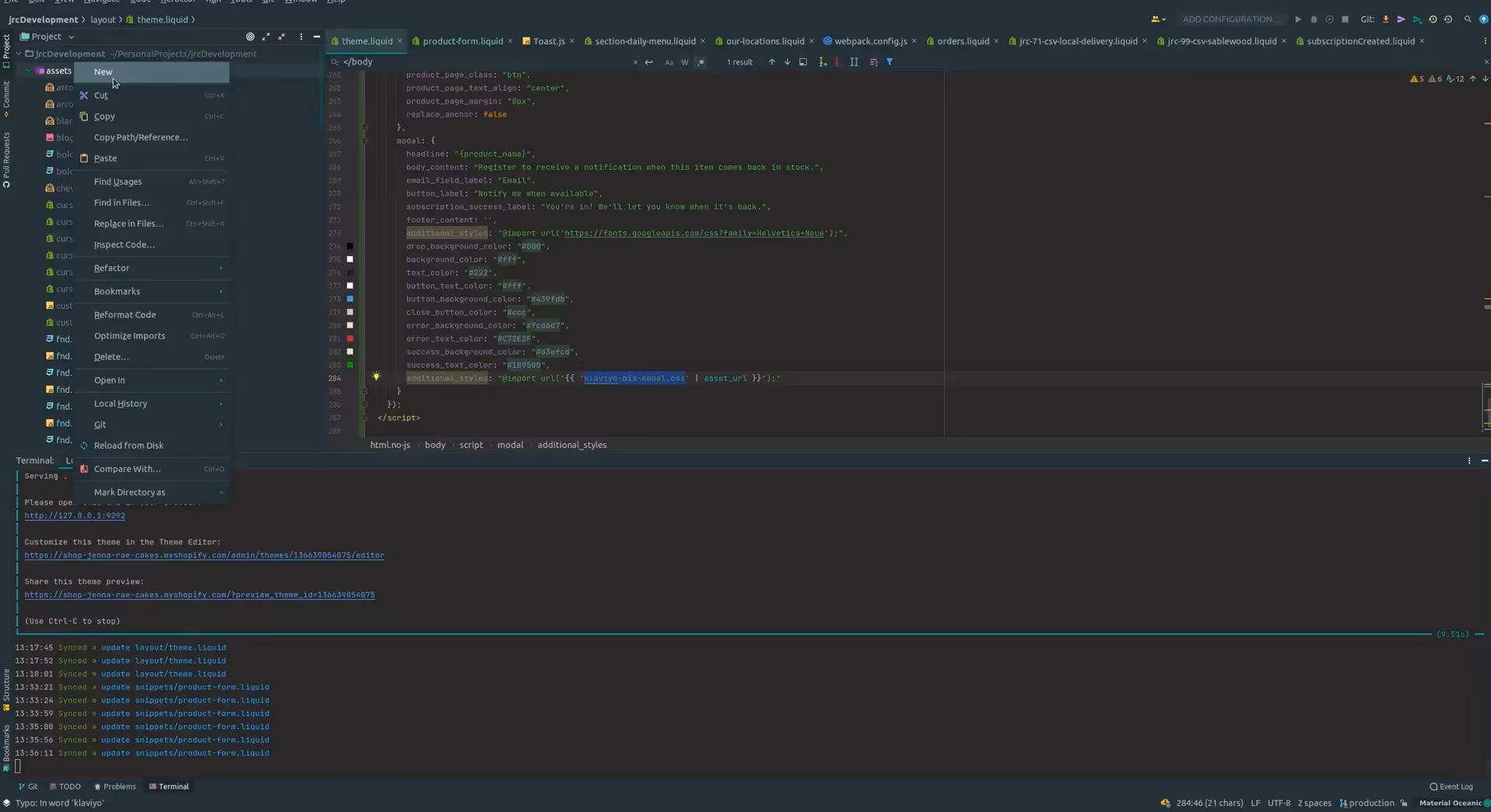Screen dimensions: 1491x812
Task: Open Event Log in status bar
Action: (x=1451, y=786)
